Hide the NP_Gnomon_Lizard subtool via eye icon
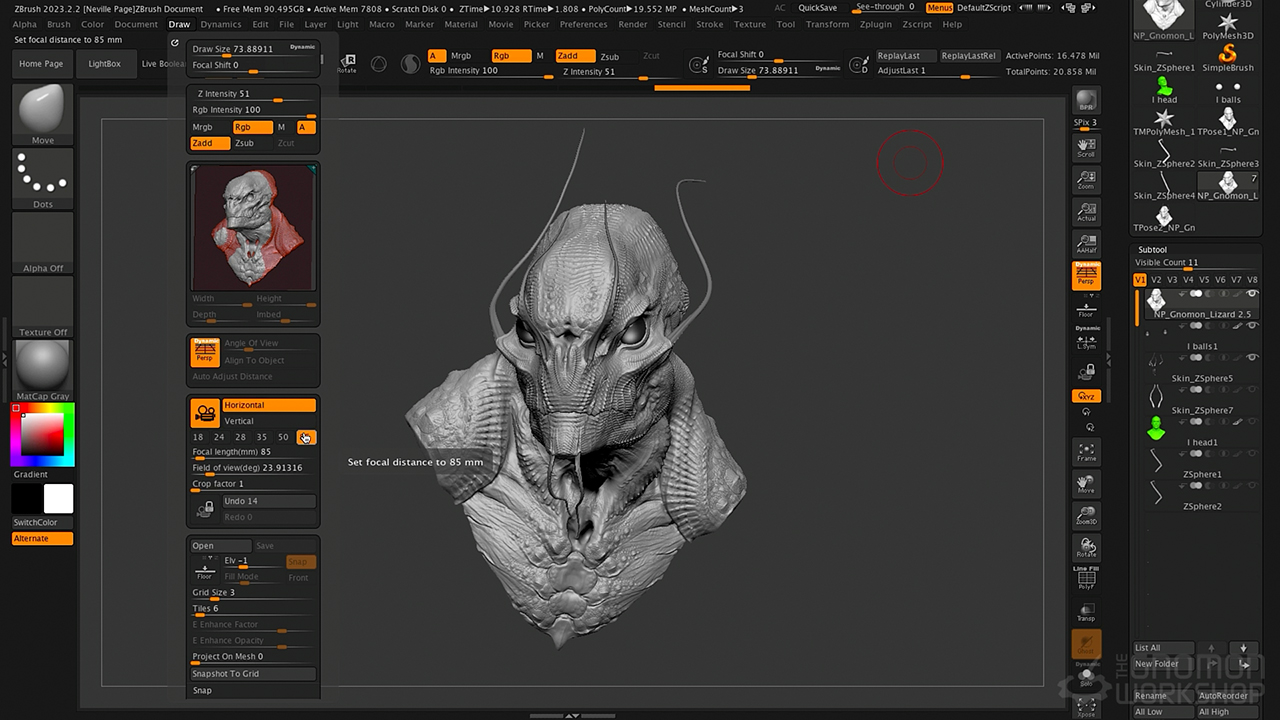 1252,294
